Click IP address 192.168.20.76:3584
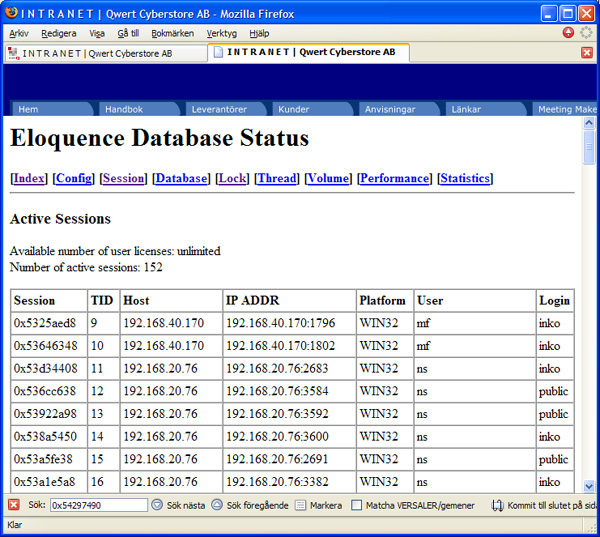 (277, 391)
